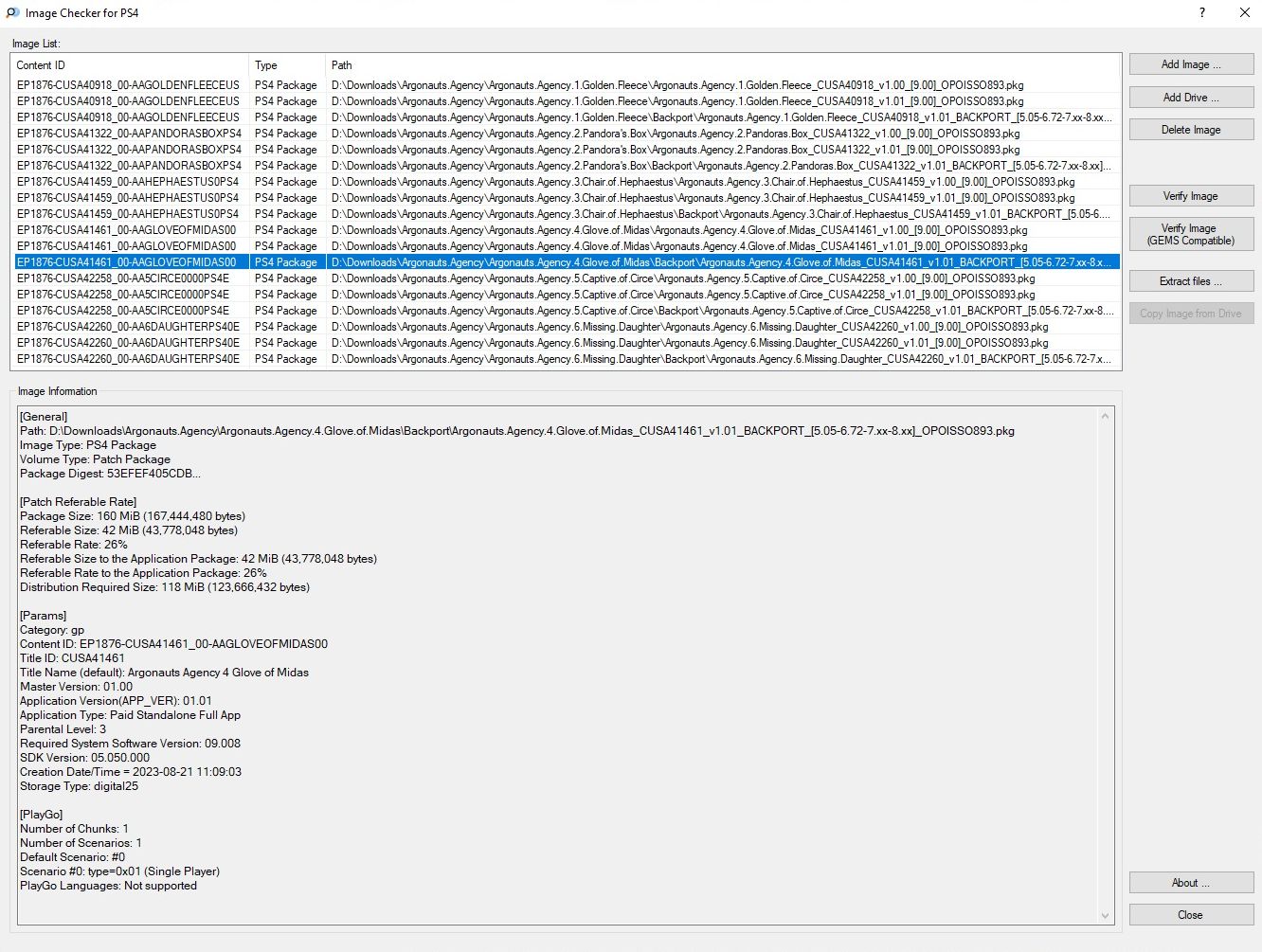Click the help question mark button

(x=1201, y=12)
